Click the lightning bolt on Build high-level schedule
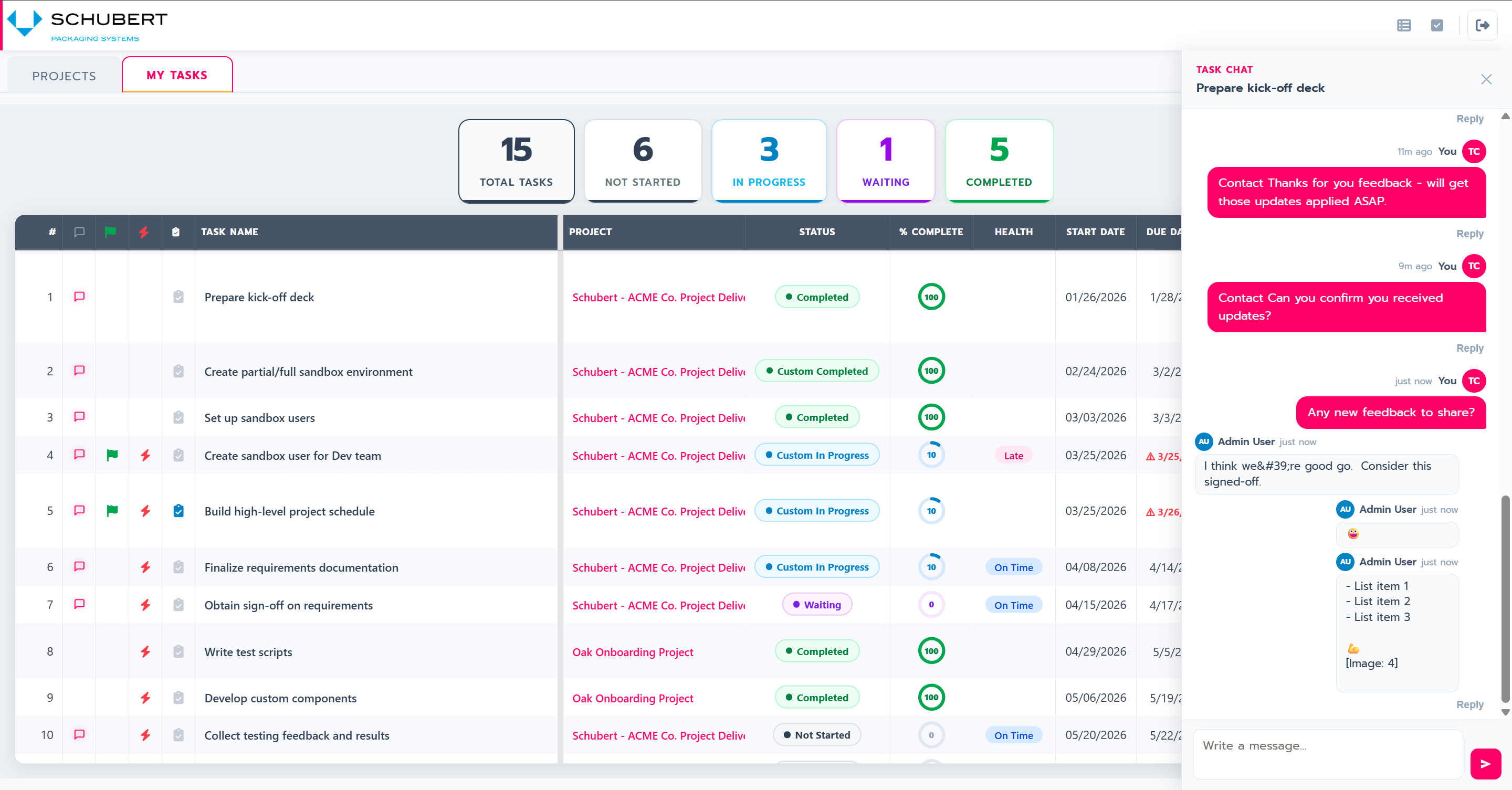The height and width of the screenshot is (790, 1512). pyautogui.click(x=145, y=511)
